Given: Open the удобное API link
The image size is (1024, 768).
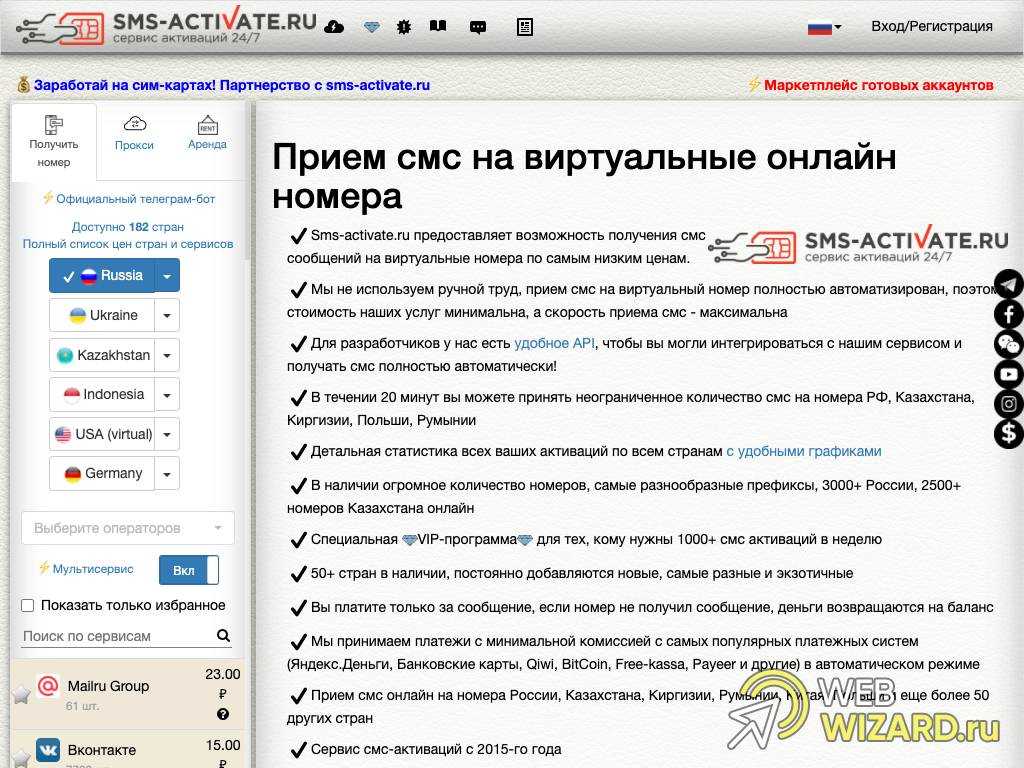Looking at the screenshot, I should (x=554, y=343).
